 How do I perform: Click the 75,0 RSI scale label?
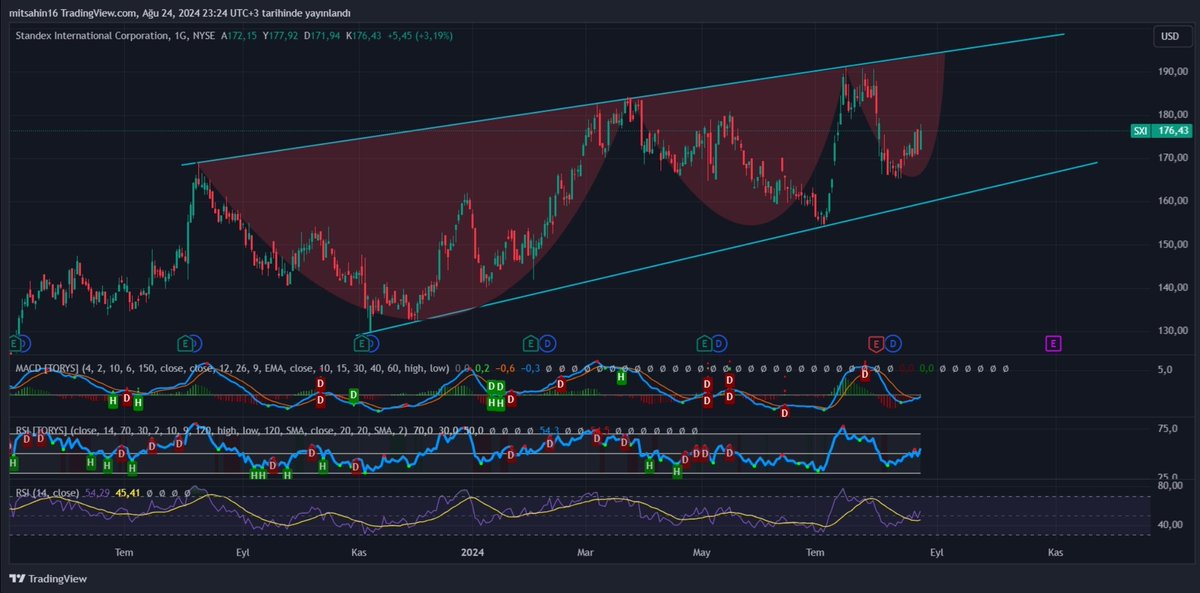coord(1168,429)
